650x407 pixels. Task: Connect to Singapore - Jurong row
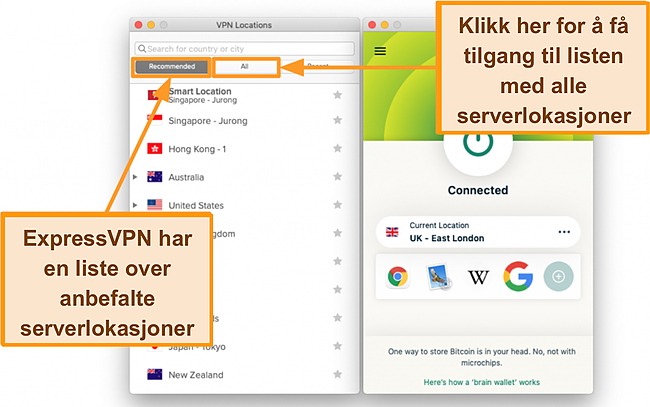pos(245,121)
